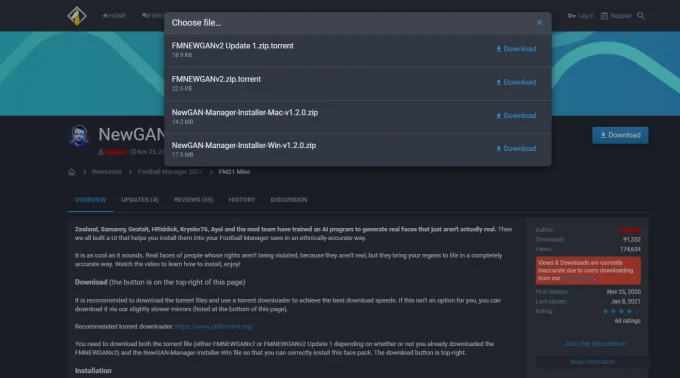Open the search magnifier icon
This screenshot has height=378, width=680.
(x=641, y=16)
